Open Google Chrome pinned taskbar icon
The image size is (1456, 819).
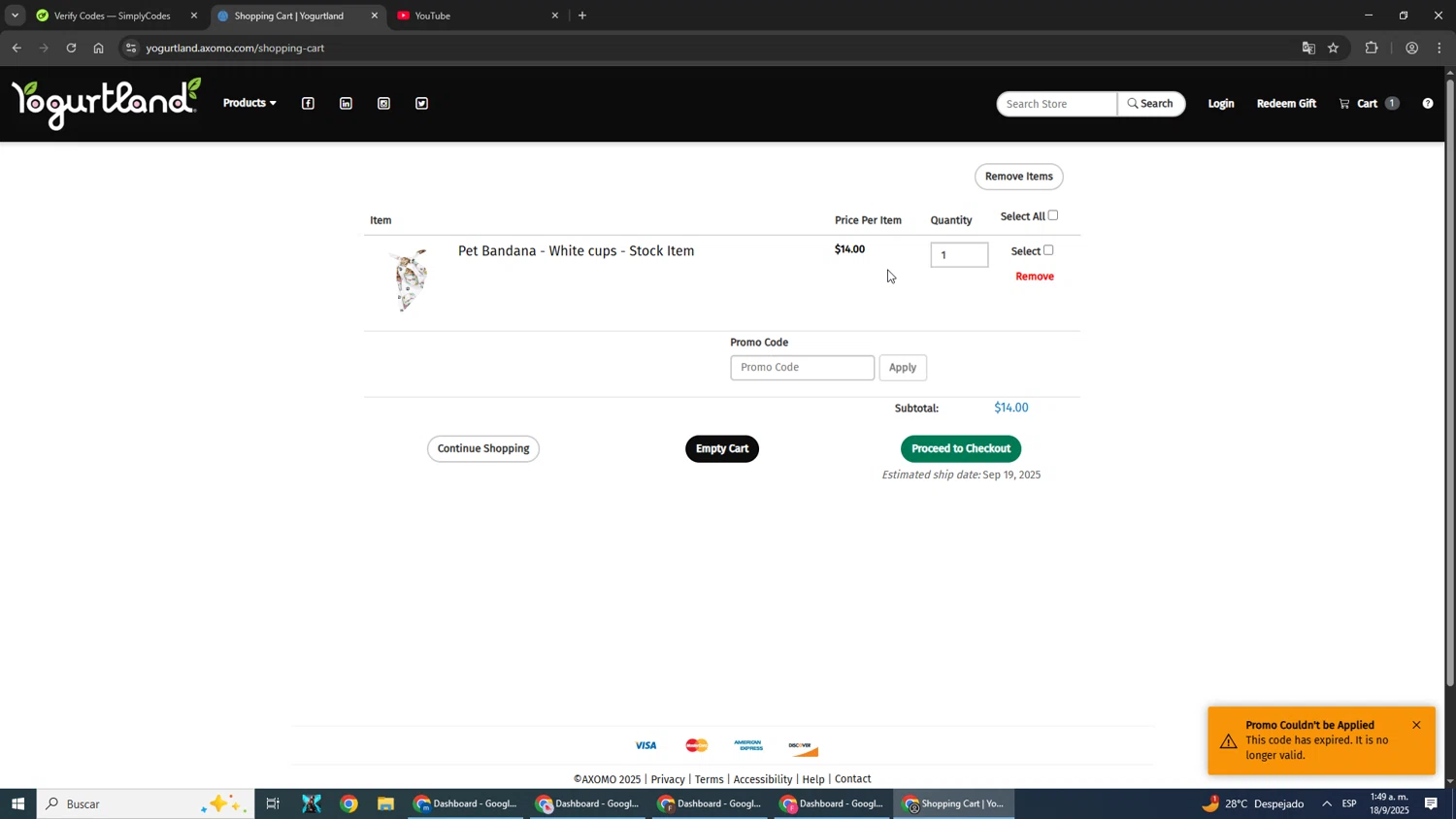coord(348,803)
